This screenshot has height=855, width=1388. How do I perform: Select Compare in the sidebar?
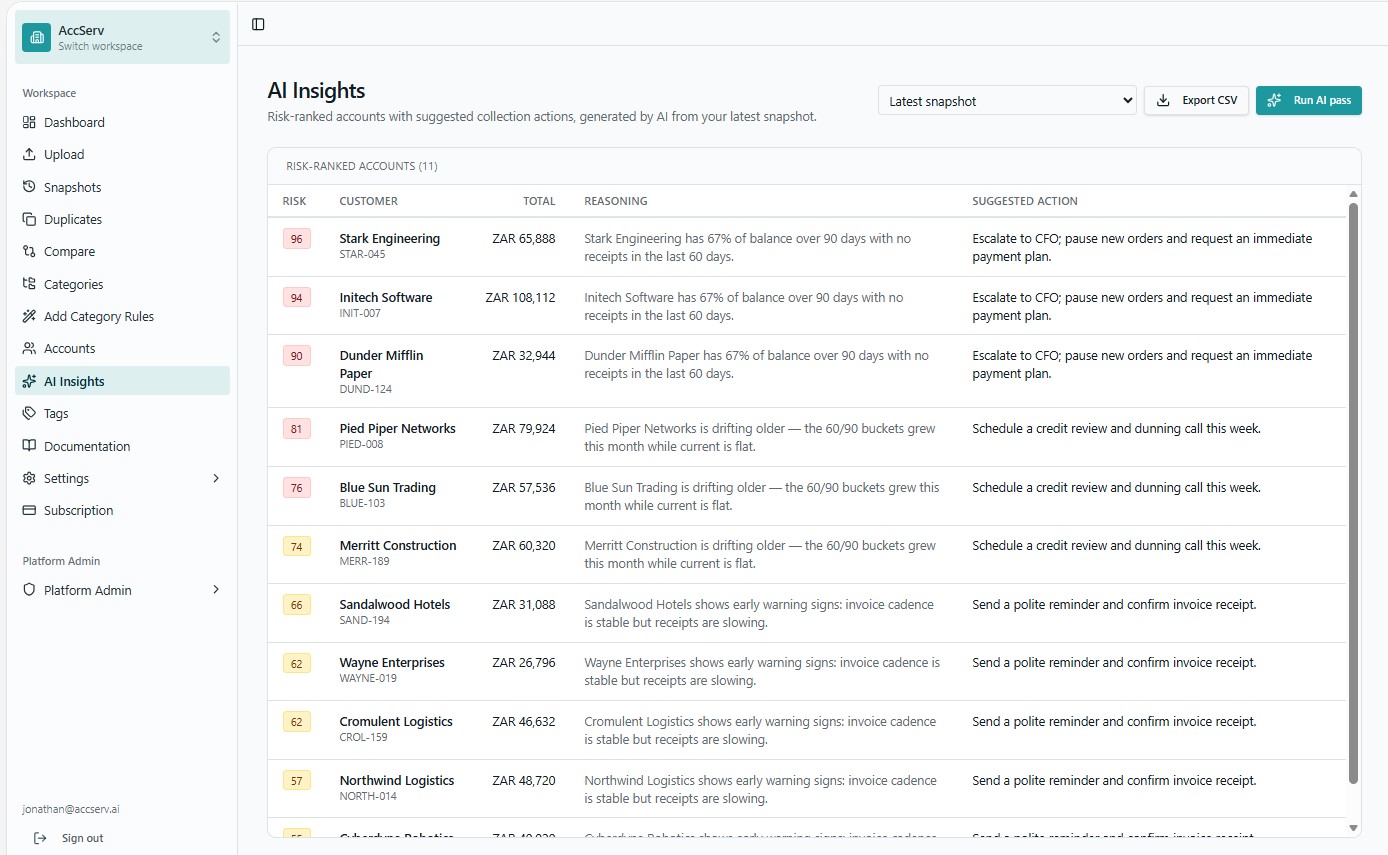click(122, 251)
